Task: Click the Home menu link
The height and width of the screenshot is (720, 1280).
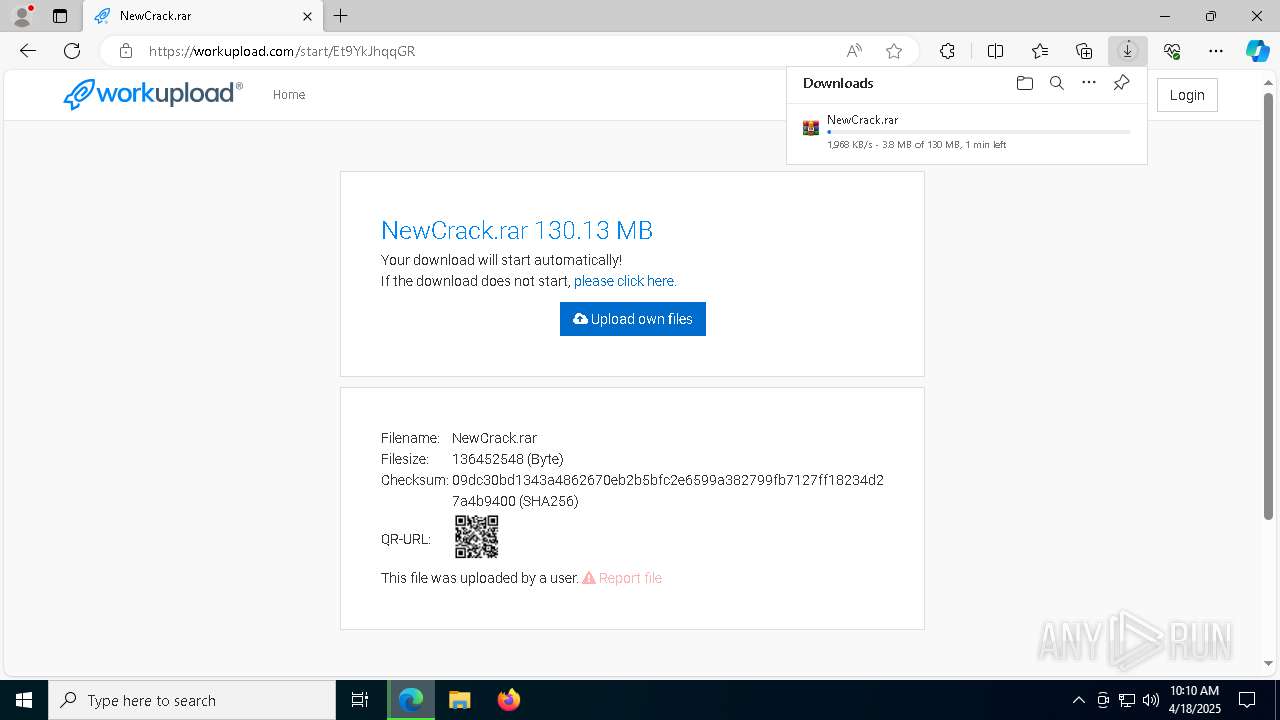Action: (289, 95)
